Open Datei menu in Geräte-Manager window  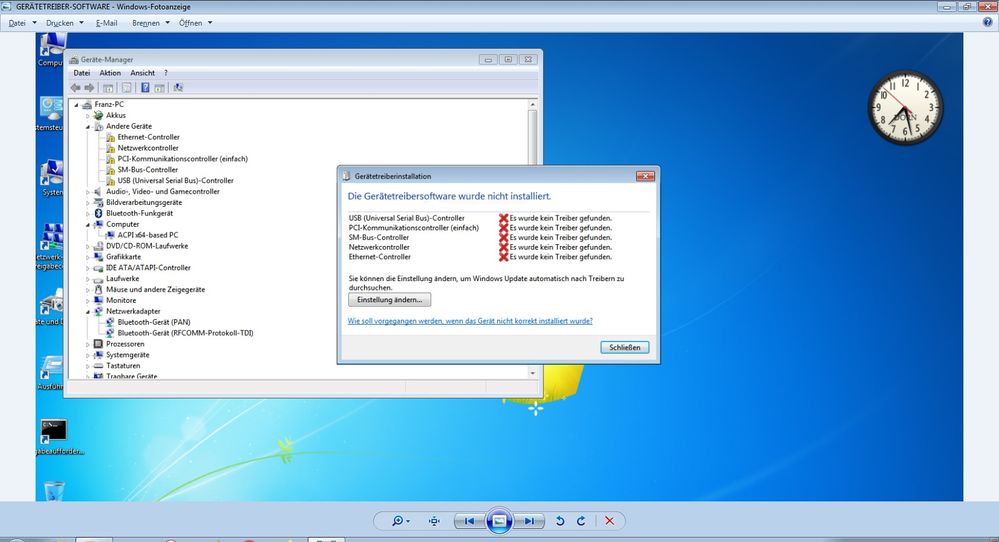pyautogui.click(x=82, y=73)
